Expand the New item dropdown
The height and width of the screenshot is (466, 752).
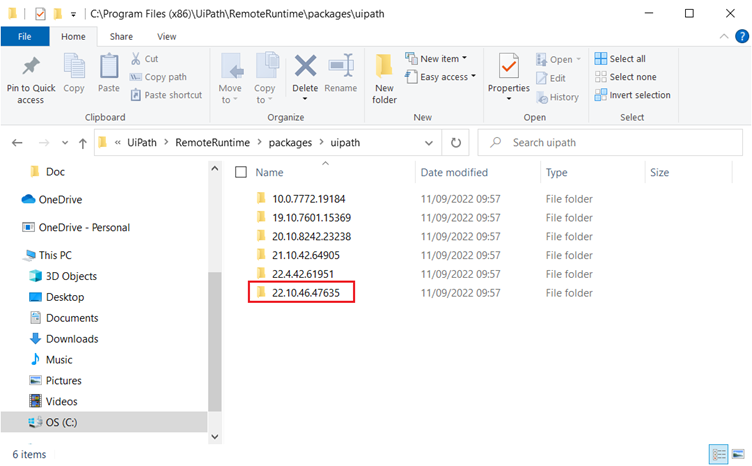437,59
